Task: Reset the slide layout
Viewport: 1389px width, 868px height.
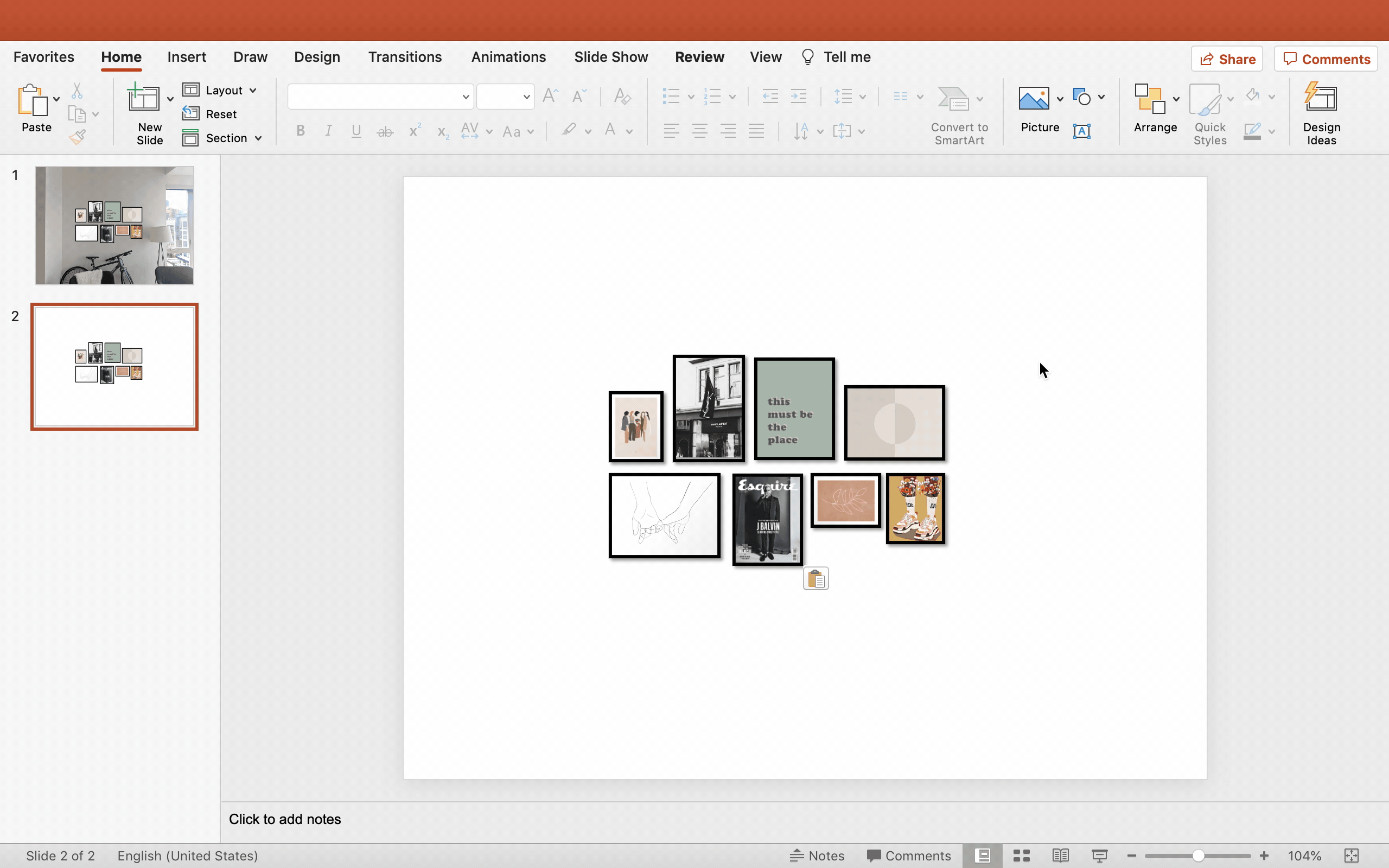Action: coord(210,114)
